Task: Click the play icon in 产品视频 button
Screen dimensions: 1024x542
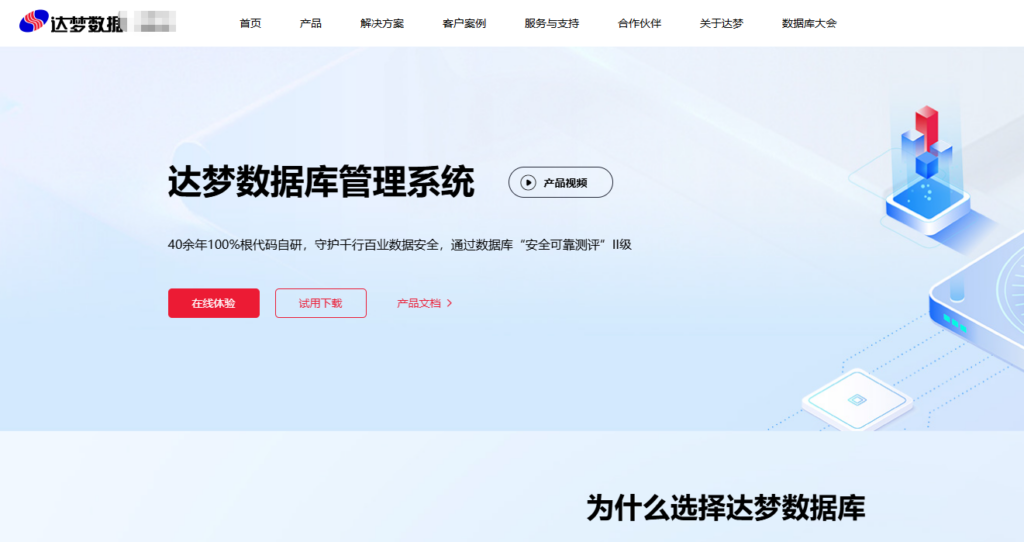Action: click(x=528, y=183)
